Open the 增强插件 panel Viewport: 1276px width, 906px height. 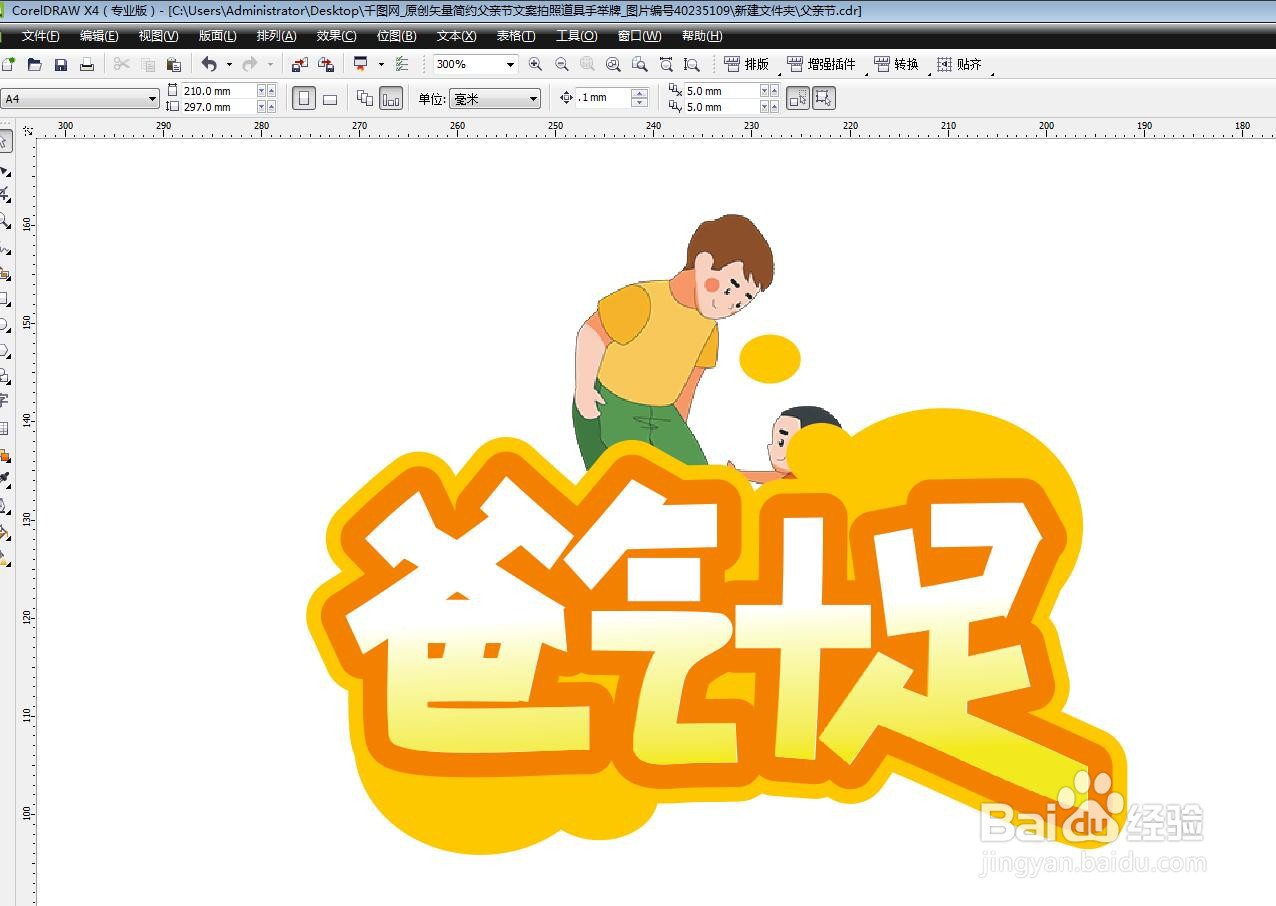click(x=829, y=64)
